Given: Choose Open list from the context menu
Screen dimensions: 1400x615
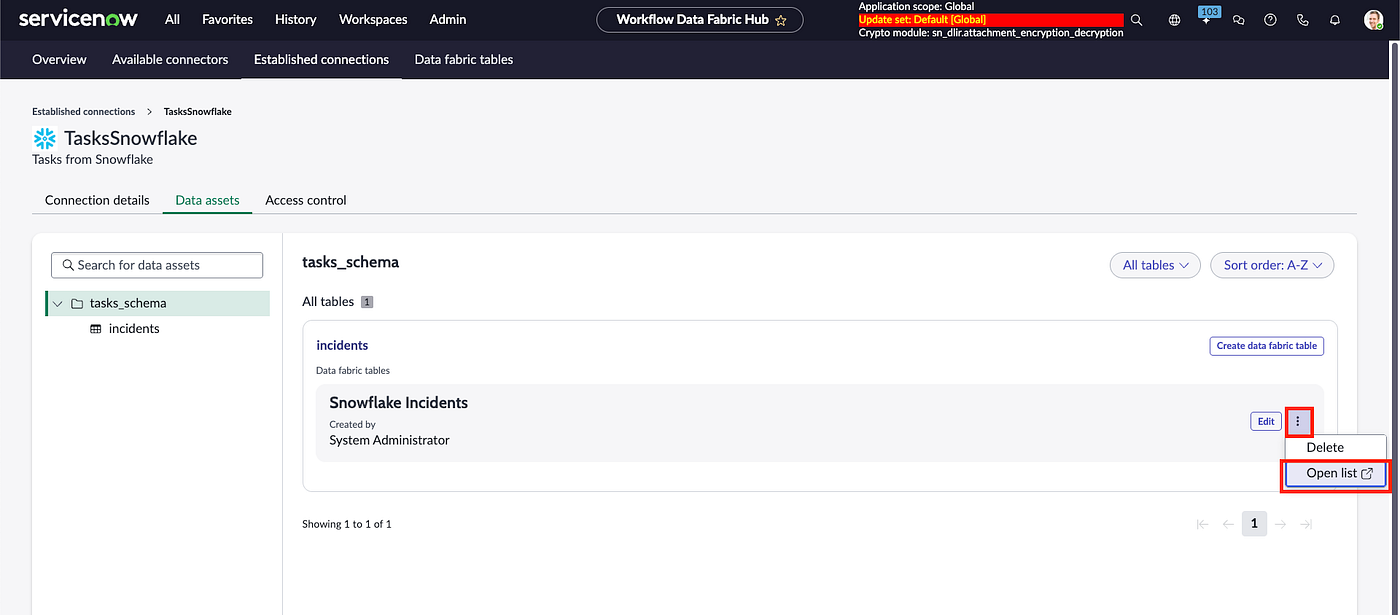Looking at the screenshot, I should [x=1335, y=473].
